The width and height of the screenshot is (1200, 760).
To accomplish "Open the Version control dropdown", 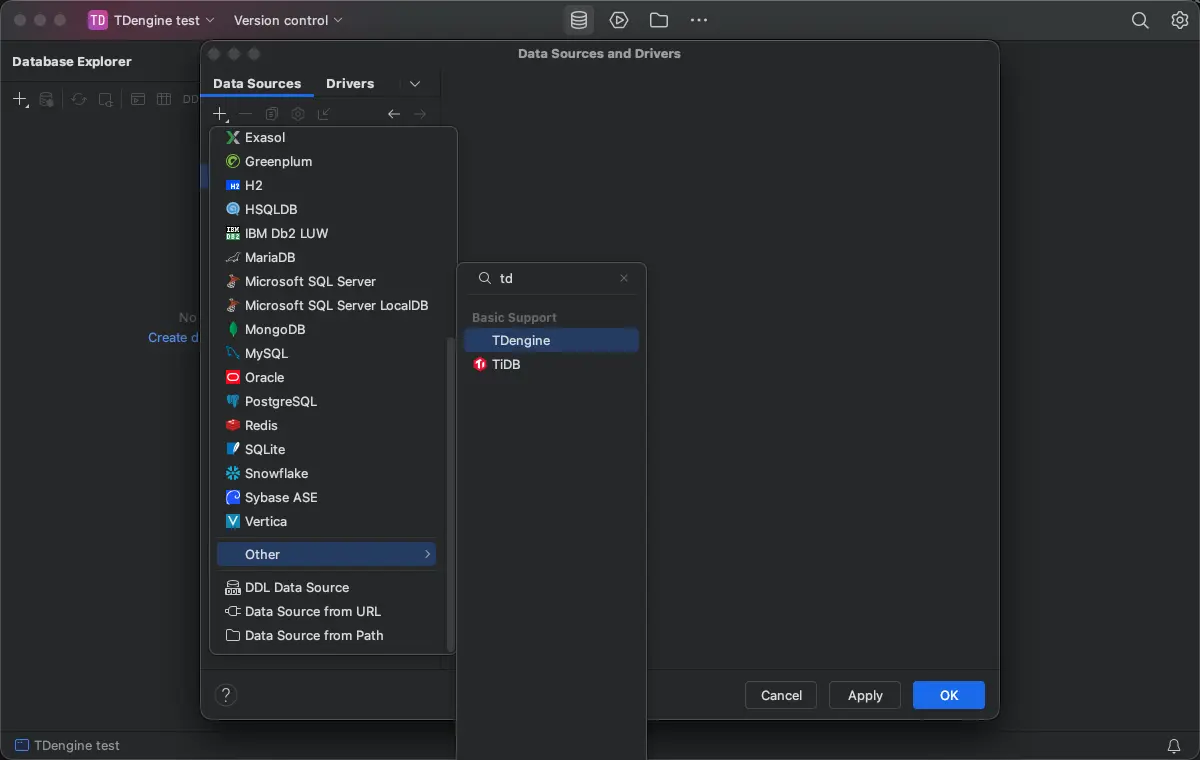I will pos(288,20).
